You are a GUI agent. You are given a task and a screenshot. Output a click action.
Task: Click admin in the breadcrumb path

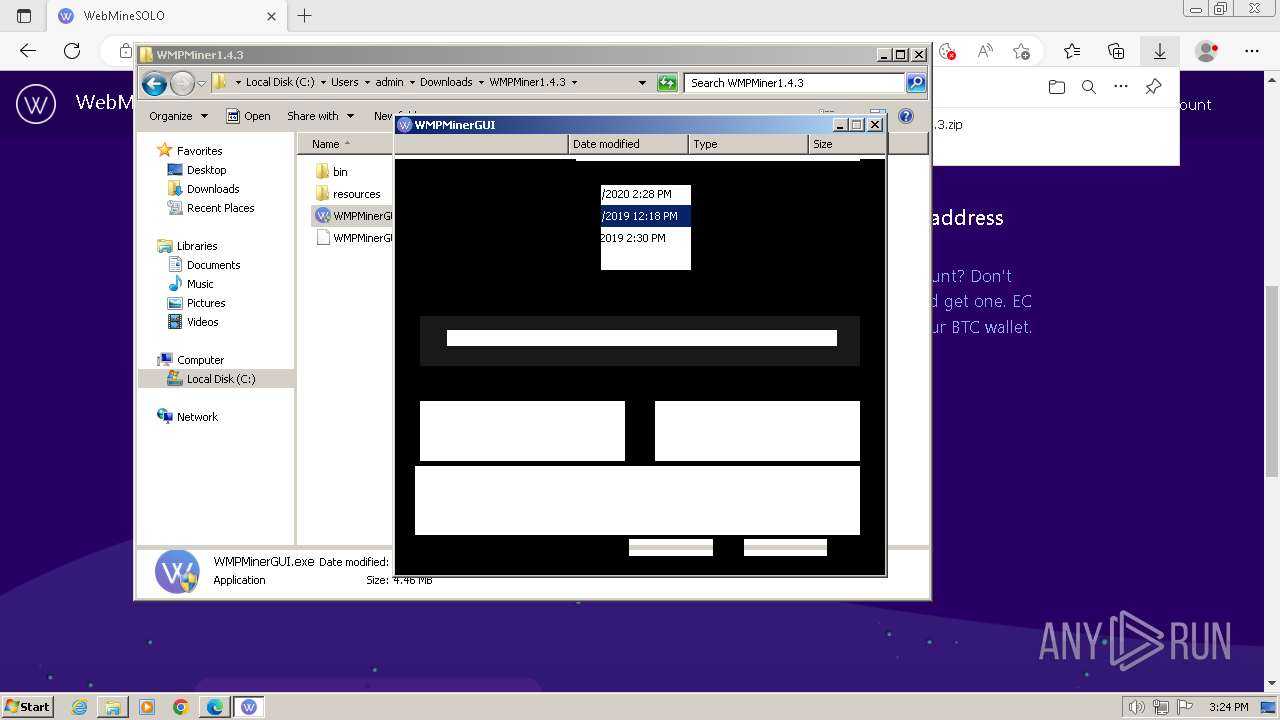coord(389,82)
